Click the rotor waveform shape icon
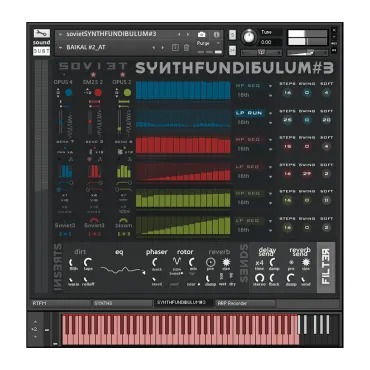 [x=177, y=261]
